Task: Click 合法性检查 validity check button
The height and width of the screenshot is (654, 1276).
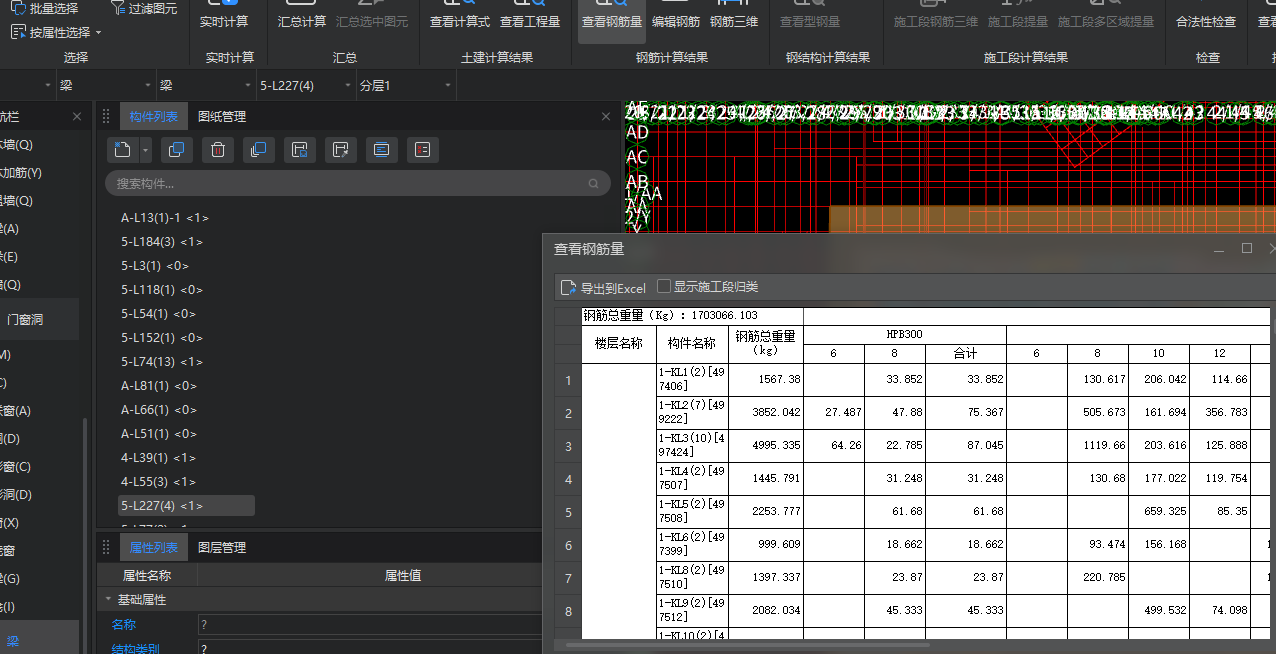Action: pos(1205,15)
